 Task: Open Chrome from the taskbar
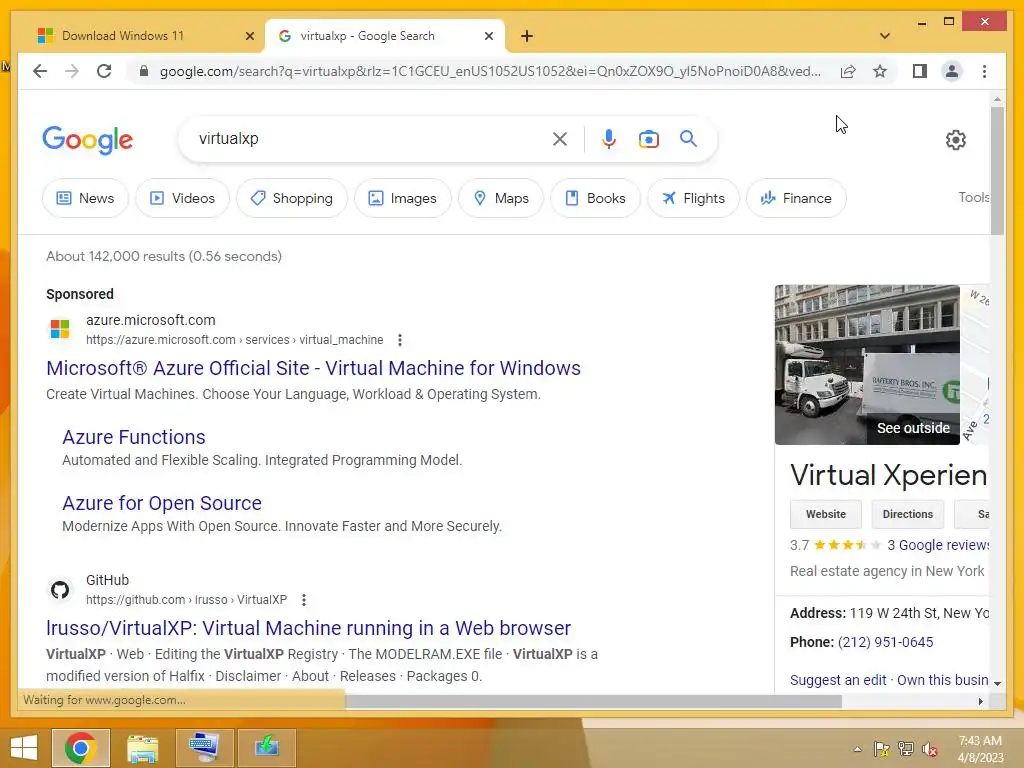(81, 748)
